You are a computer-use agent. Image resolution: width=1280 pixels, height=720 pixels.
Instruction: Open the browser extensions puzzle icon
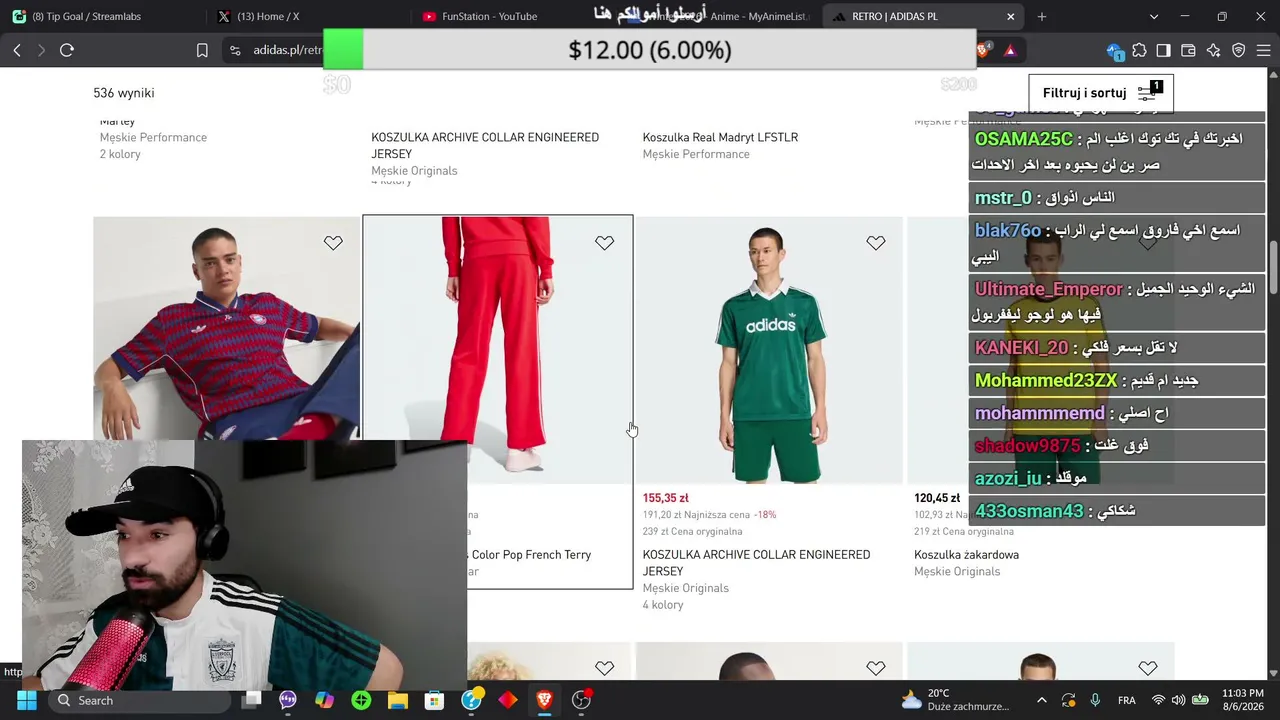1139,50
